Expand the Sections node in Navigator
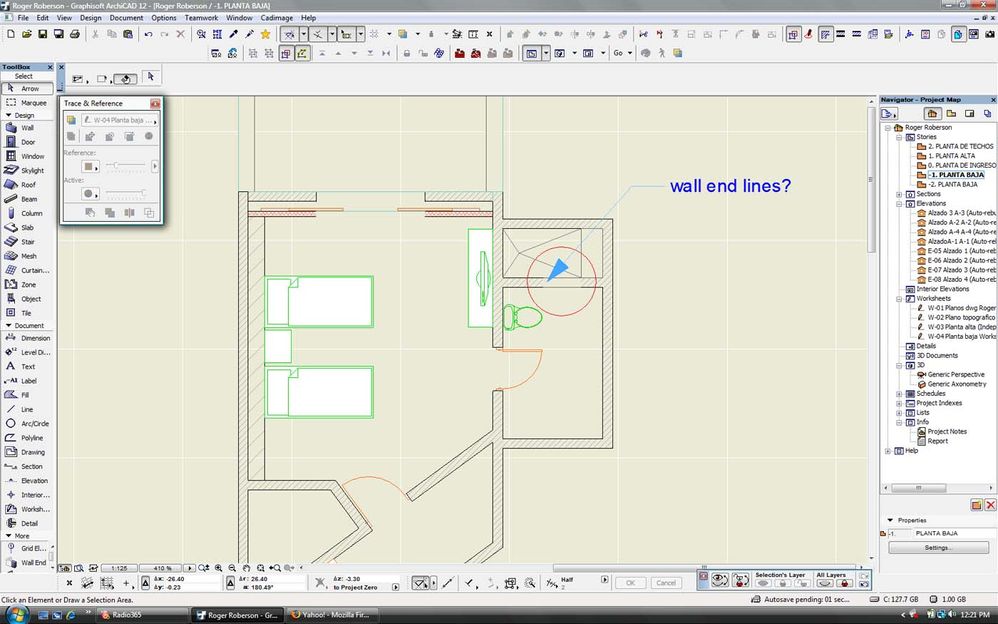This screenshot has width=998, height=624. [899, 194]
